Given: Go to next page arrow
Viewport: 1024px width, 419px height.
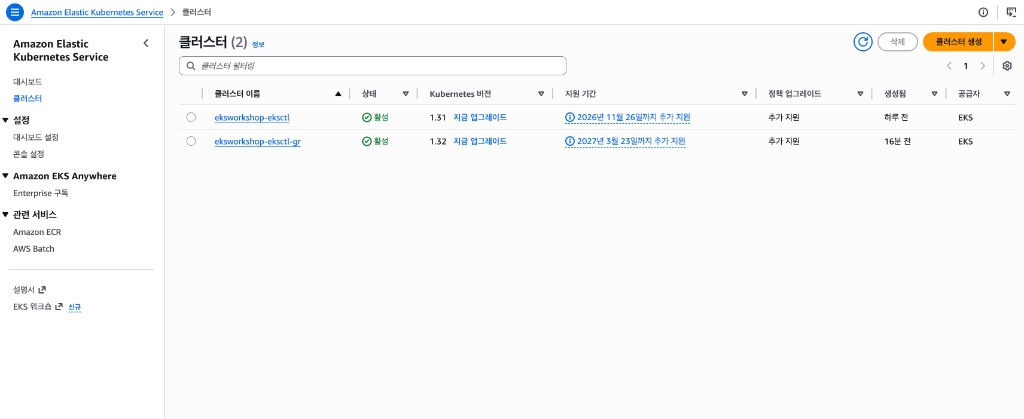Looking at the screenshot, I should 982,66.
